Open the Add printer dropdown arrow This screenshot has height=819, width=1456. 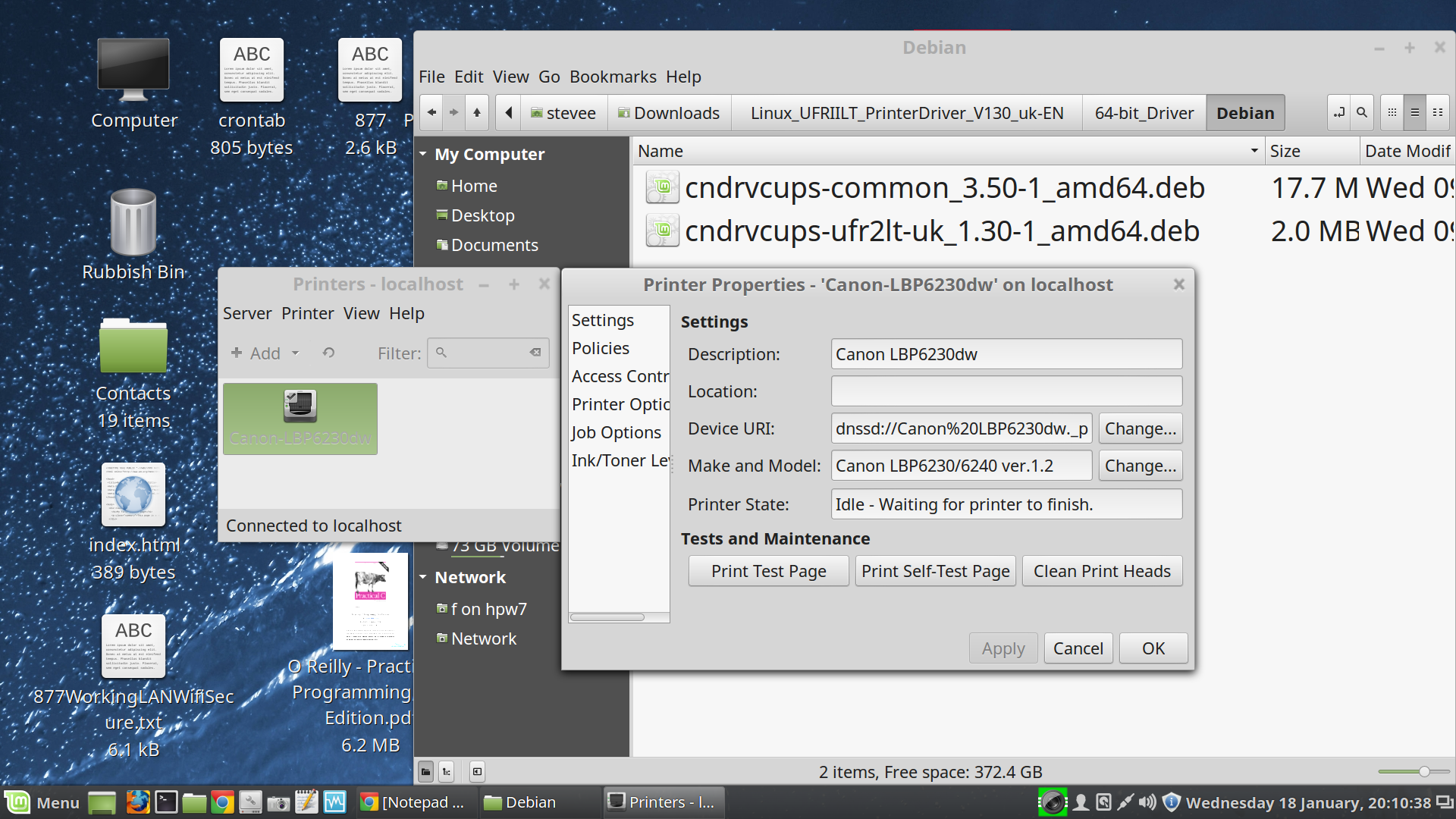click(x=296, y=353)
